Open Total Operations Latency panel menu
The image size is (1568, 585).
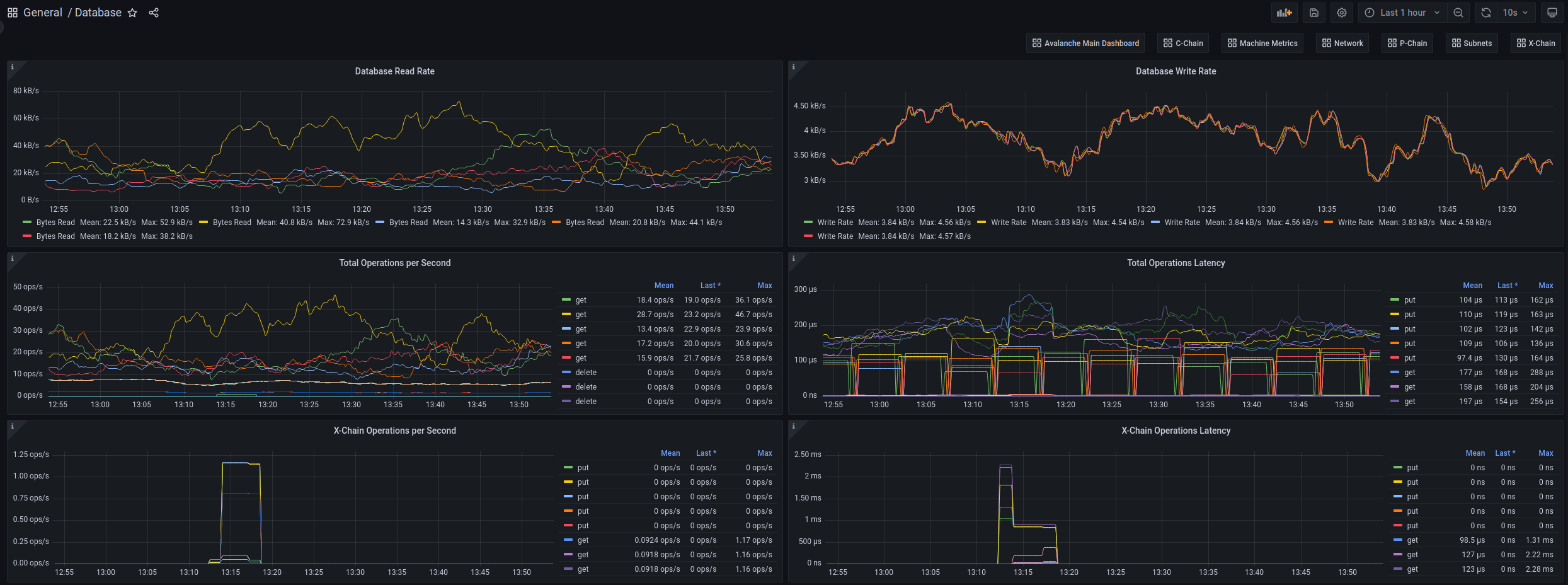click(x=1176, y=263)
